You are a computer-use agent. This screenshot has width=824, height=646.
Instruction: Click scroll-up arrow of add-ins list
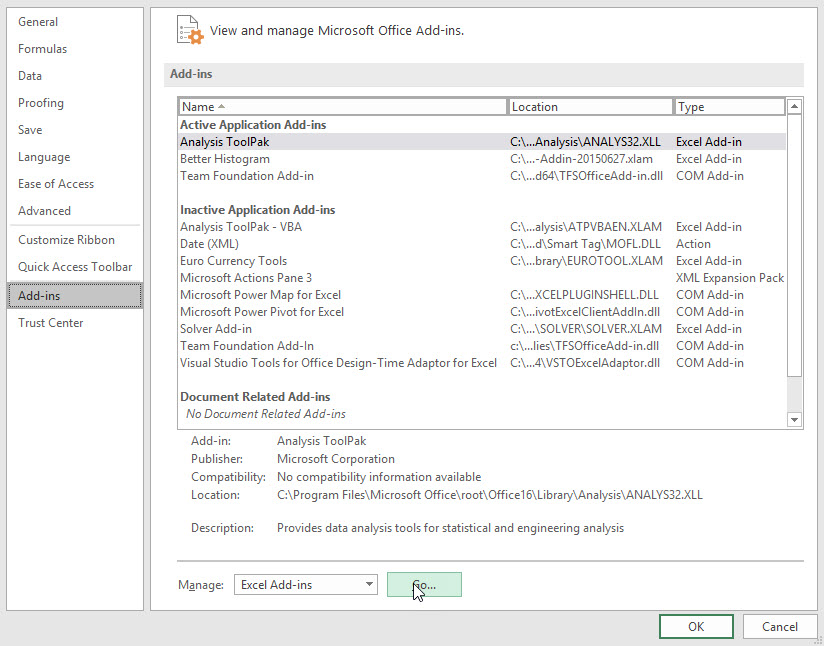[x=794, y=107]
